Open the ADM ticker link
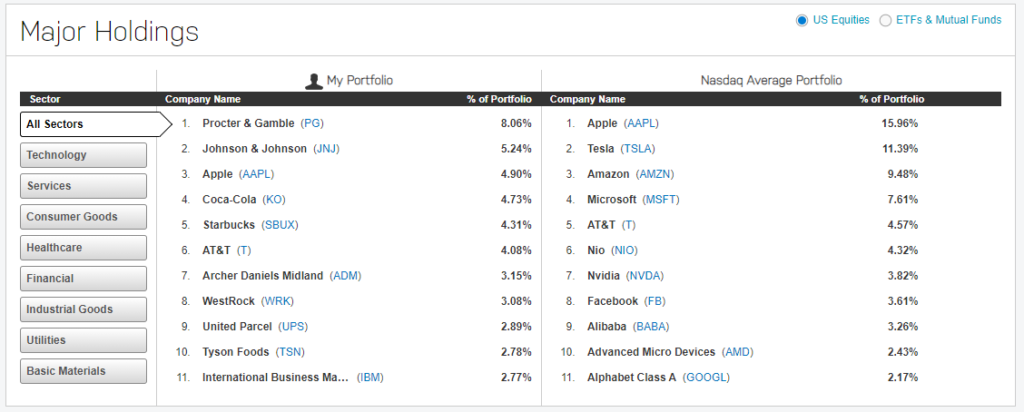1024x412 pixels. tap(345, 276)
